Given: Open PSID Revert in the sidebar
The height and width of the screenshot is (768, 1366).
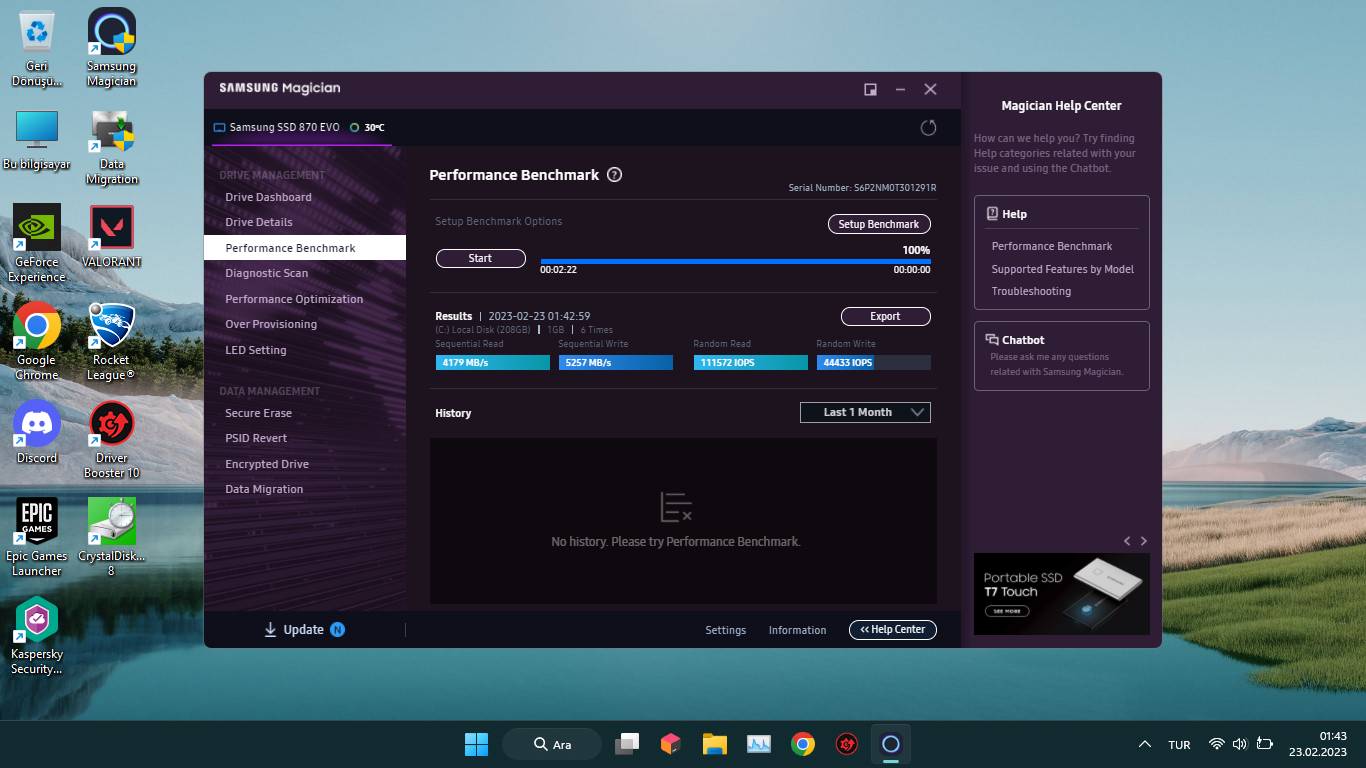Looking at the screenshot, I should (305, 438).
